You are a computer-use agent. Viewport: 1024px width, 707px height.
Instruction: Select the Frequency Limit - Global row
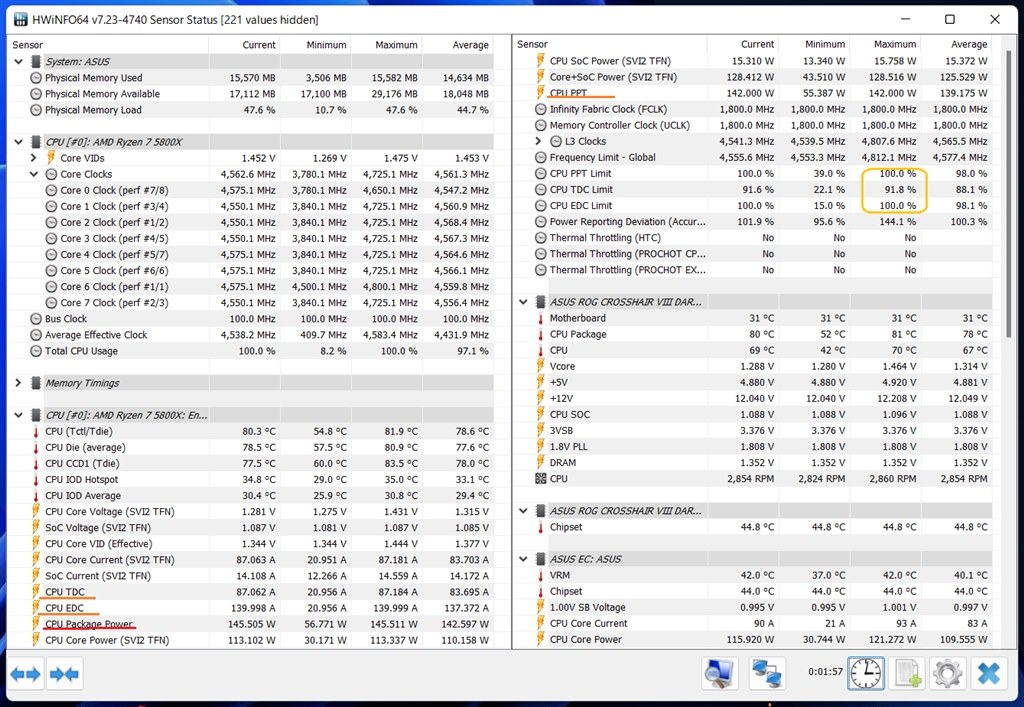(753, 157)
